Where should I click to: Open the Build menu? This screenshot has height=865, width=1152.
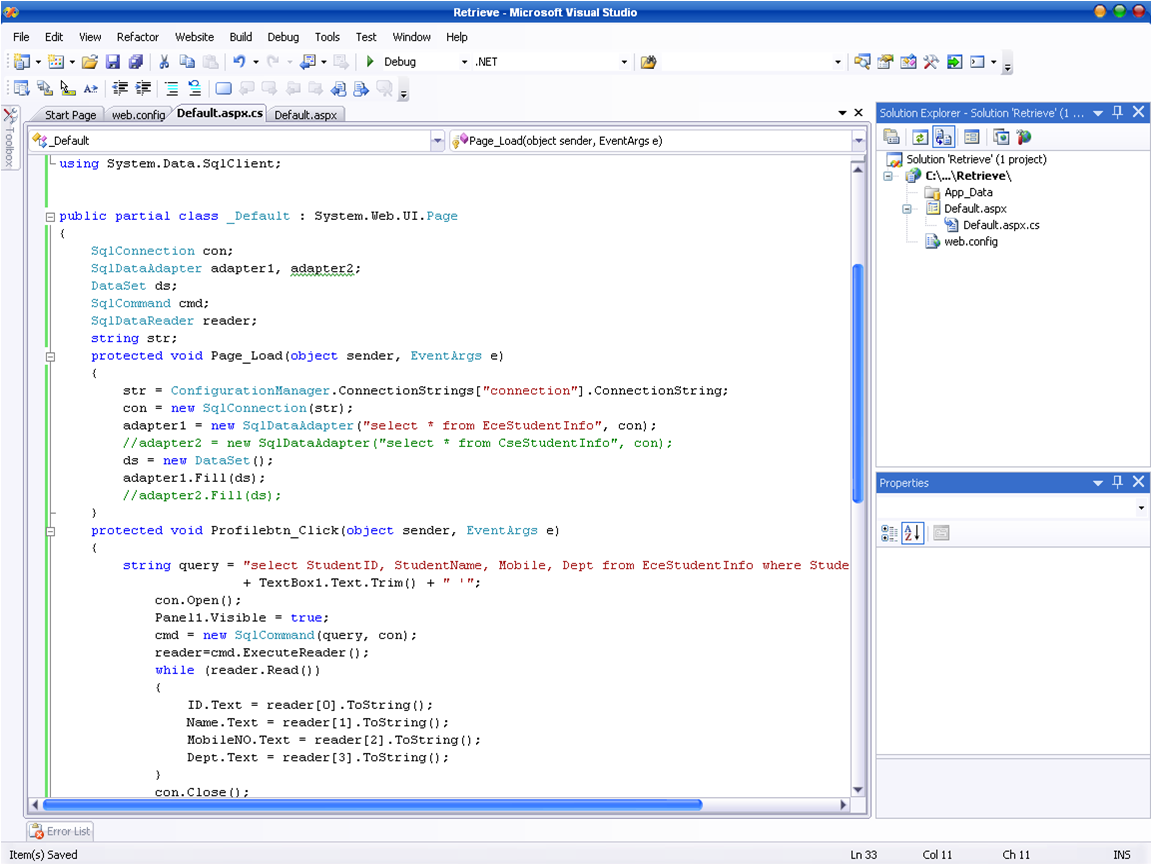point(240,37)
